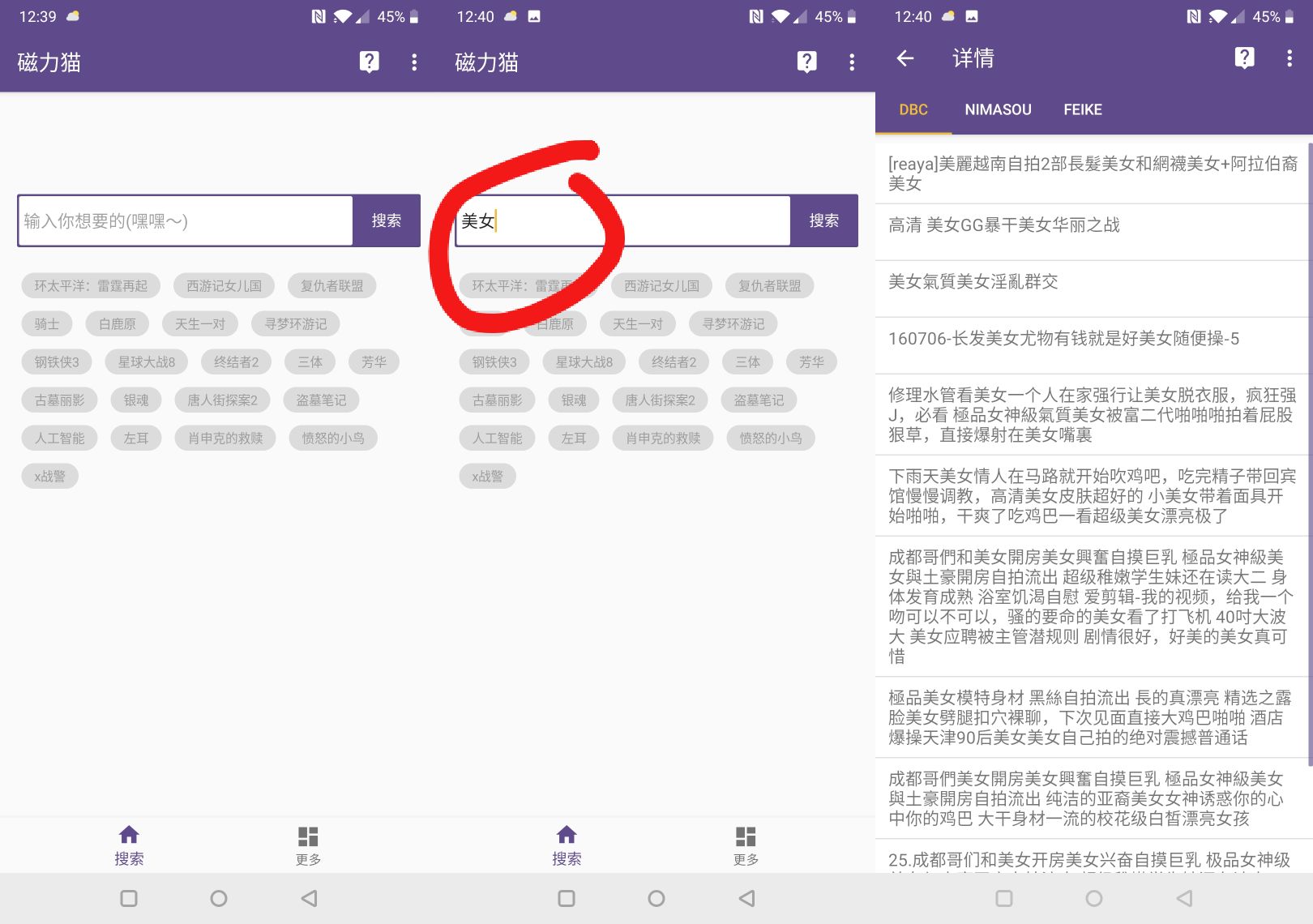Open the three-dot menu on 详情 screen
Image resolution: width=1313 pixels, height=924 pixels.
click(1289, 58)
